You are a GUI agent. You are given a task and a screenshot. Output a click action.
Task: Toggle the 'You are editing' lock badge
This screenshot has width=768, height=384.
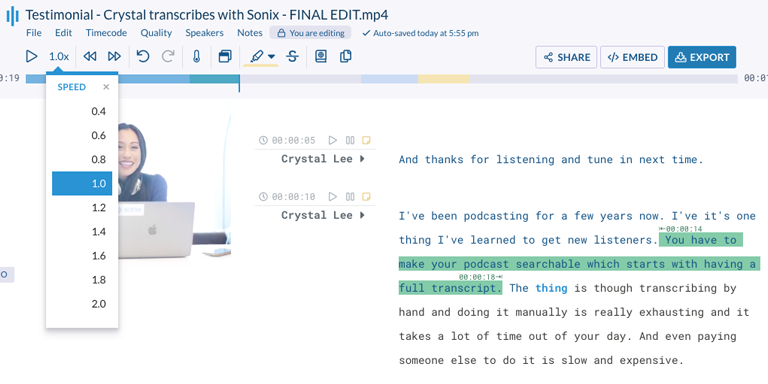point(311,33)
